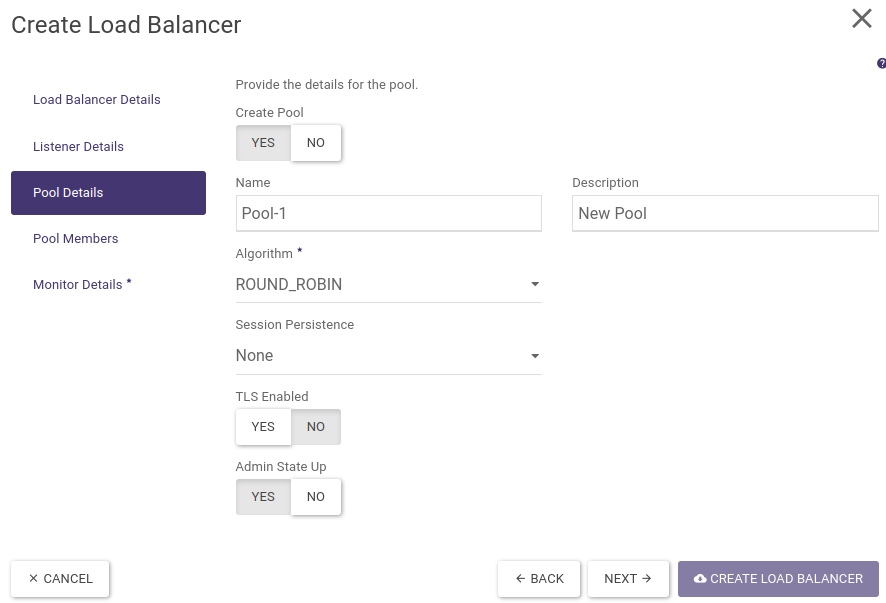The height and width of the screenshot is (603, 886).
Task: Set TLS Enabled to No
Action: pyautogui.click(x=316, y=427)
